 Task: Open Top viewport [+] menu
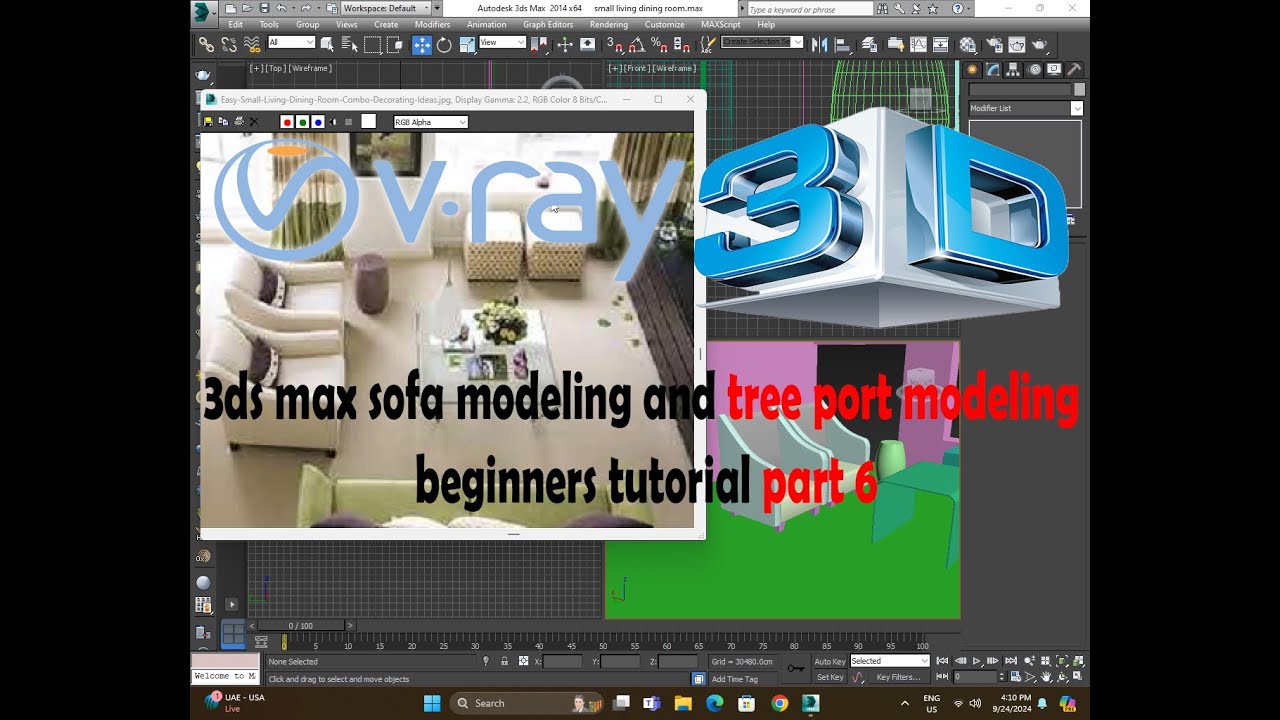(257, 68)
